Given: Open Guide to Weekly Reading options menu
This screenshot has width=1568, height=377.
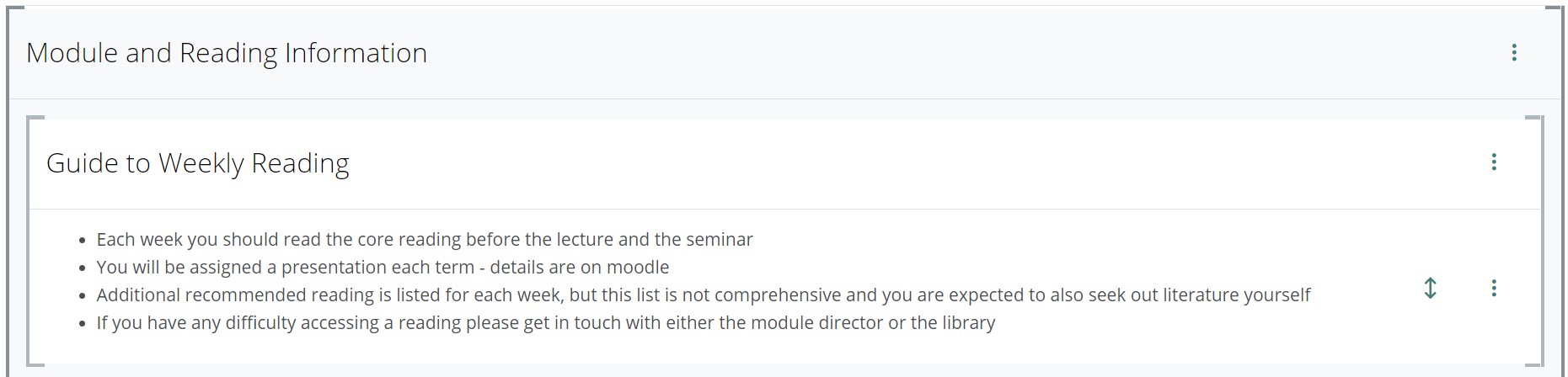Looking at the screenshot, I should pos(1493,162).
